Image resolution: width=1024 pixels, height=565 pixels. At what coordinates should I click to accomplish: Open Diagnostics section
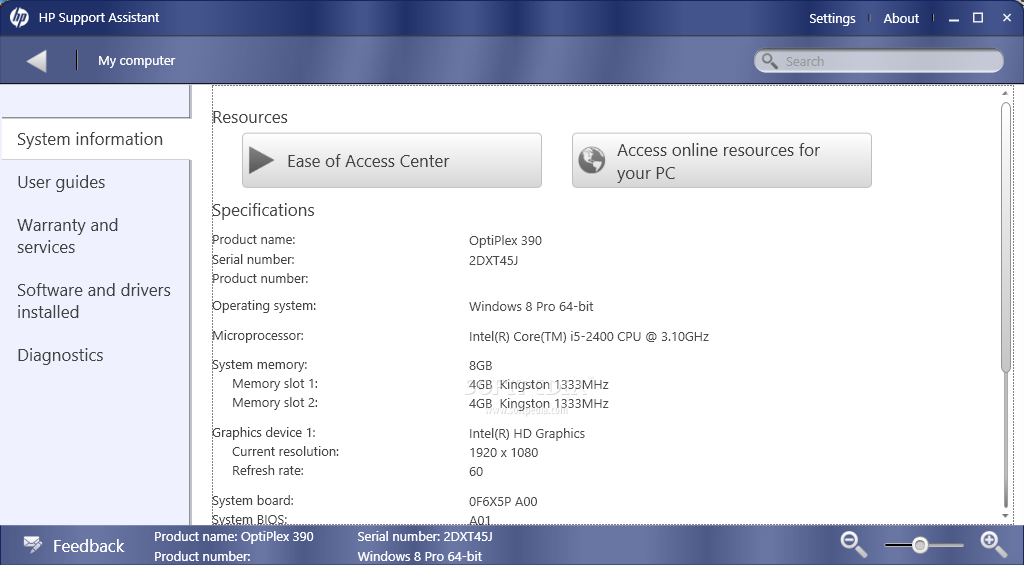tap(60, 355)
